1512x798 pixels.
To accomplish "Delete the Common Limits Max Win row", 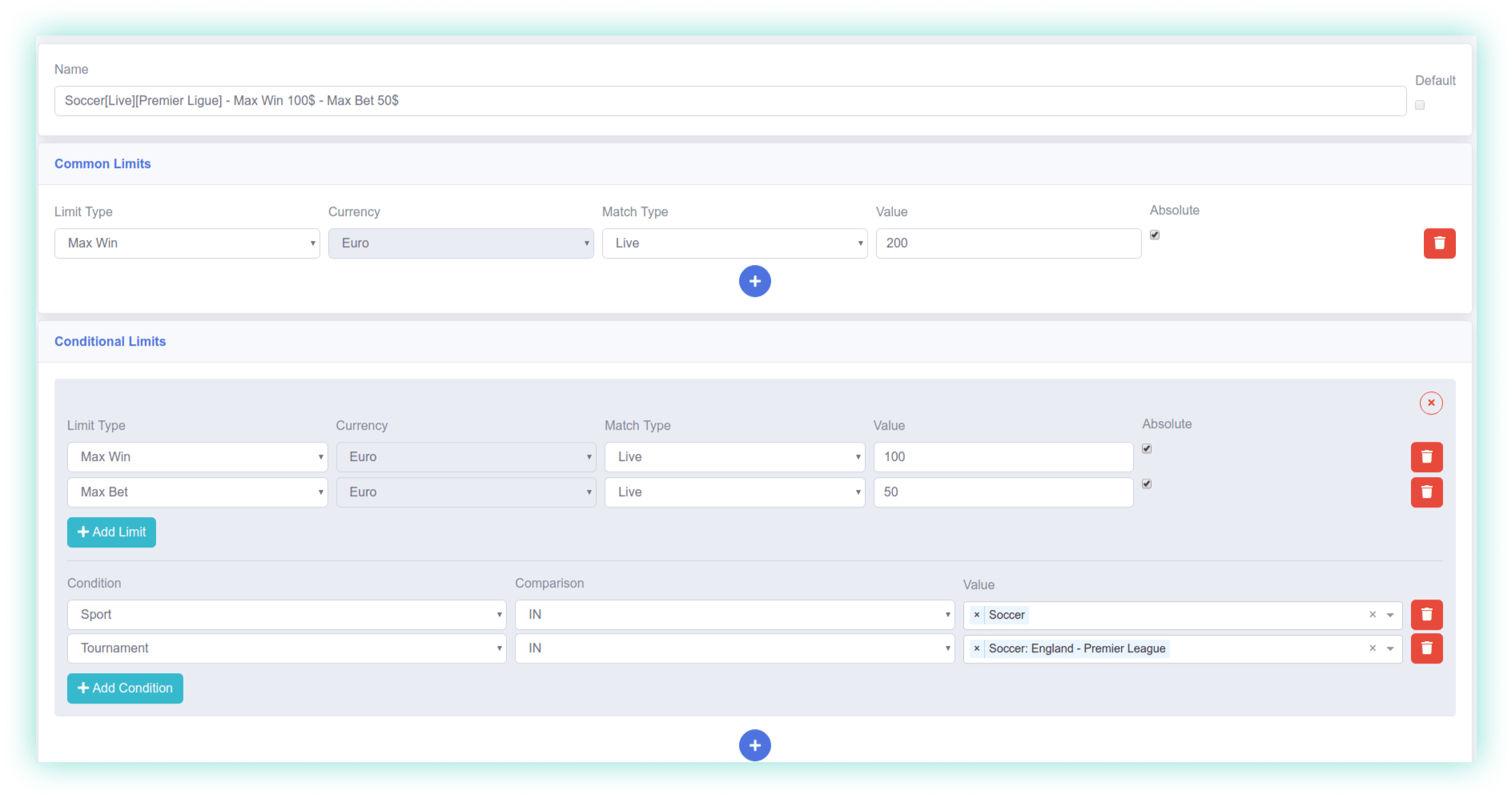I will click(1438, 243).
